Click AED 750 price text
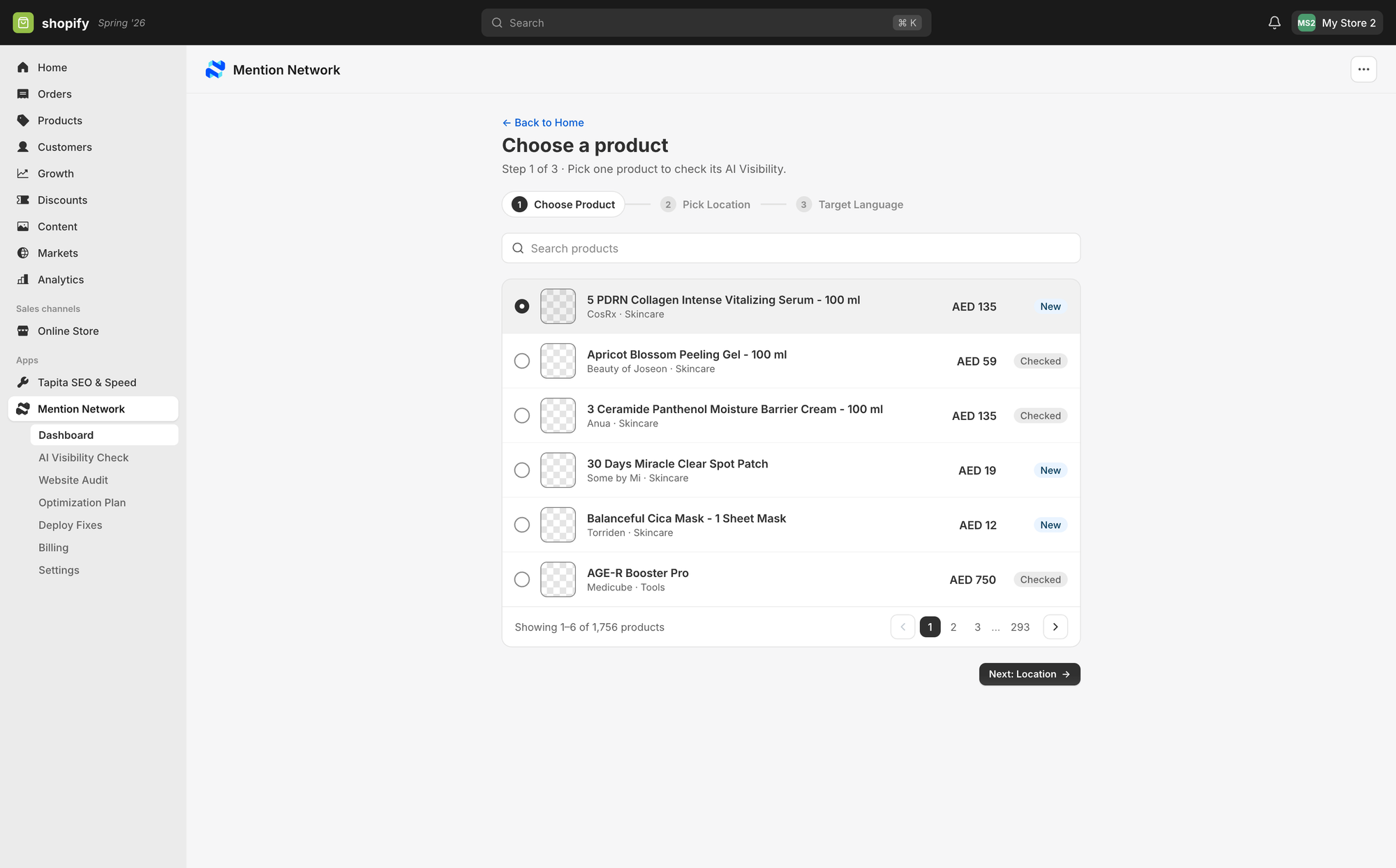1396x868 pixels. click(x=973, y=580)
